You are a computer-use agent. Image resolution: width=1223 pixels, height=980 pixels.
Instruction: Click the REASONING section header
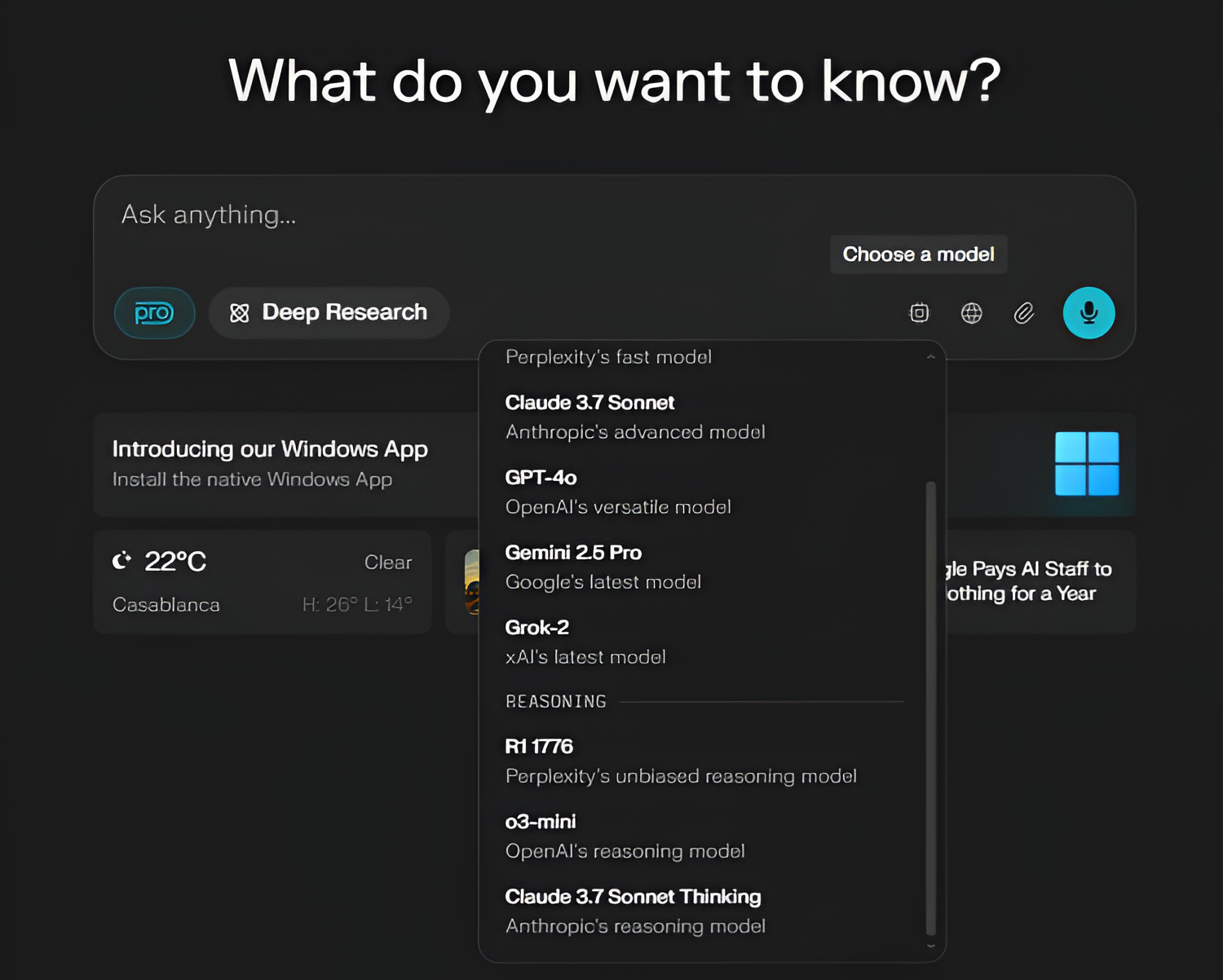click(x=556, y=701)
